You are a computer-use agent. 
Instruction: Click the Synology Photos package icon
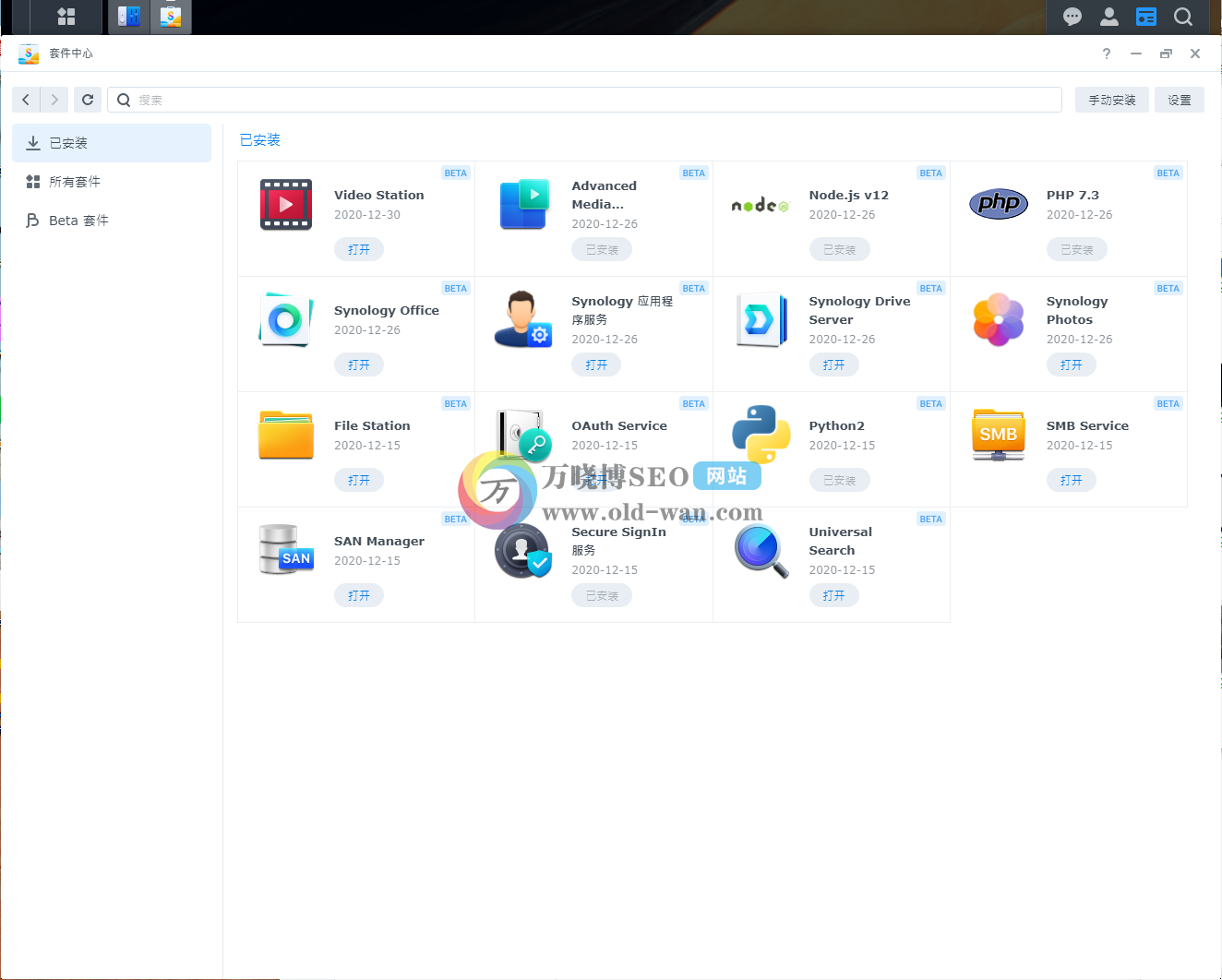click(999, 319)
